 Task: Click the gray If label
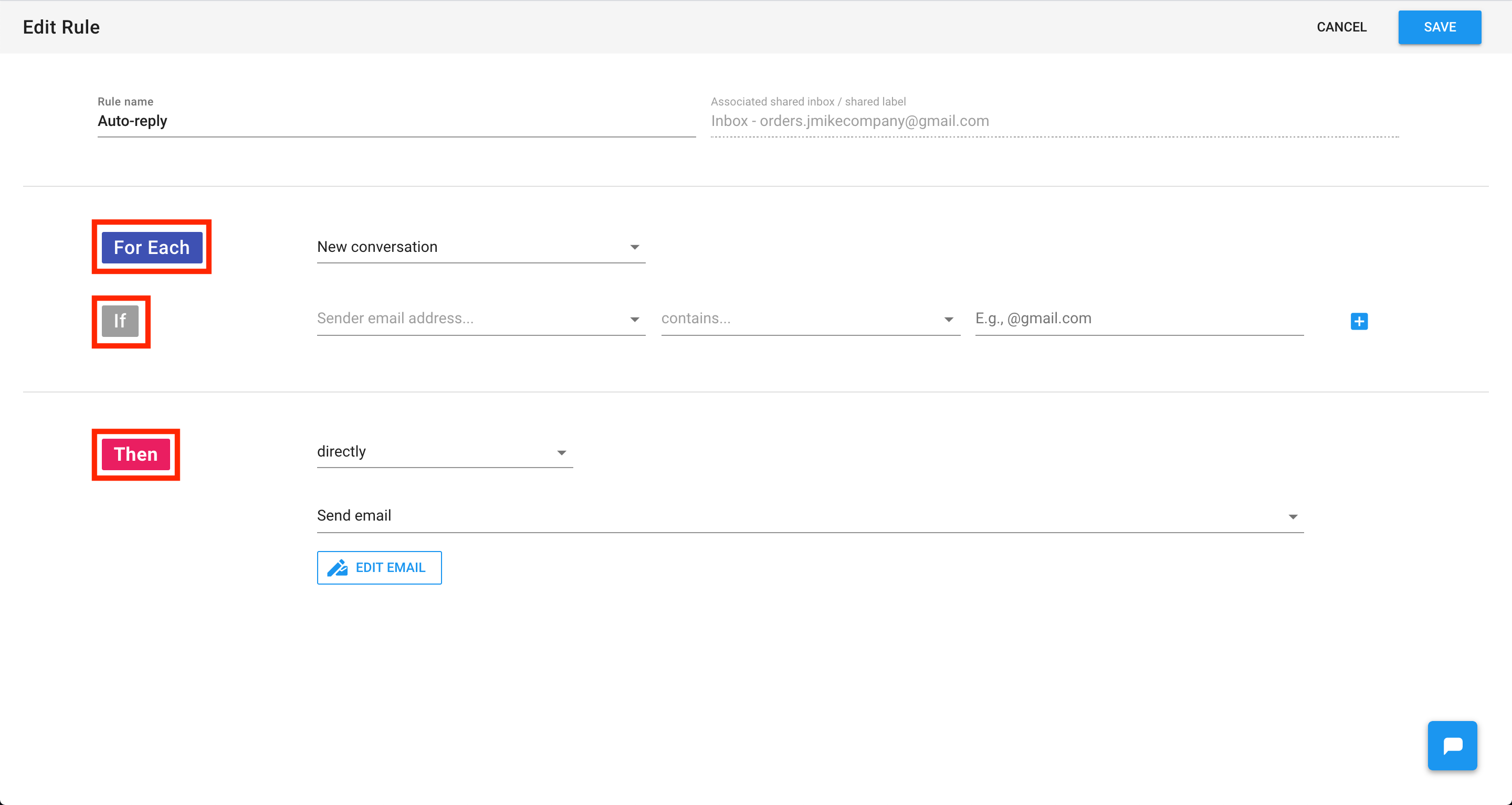click(120, 321)
